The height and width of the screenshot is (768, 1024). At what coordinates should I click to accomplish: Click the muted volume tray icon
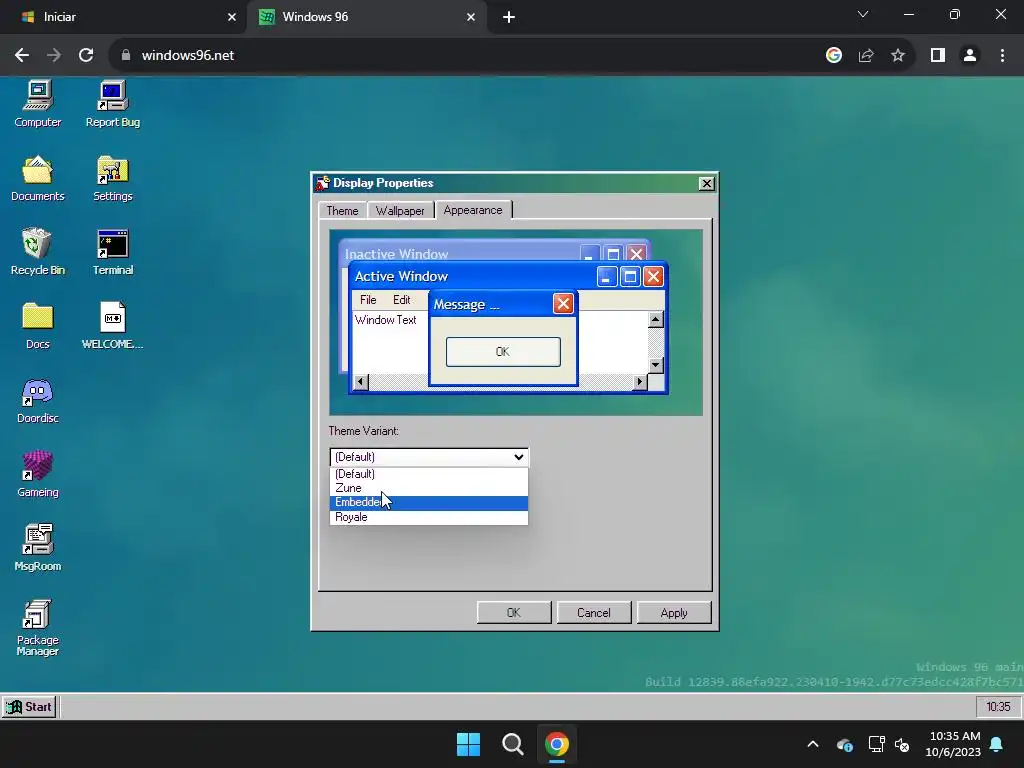(902, 744)
